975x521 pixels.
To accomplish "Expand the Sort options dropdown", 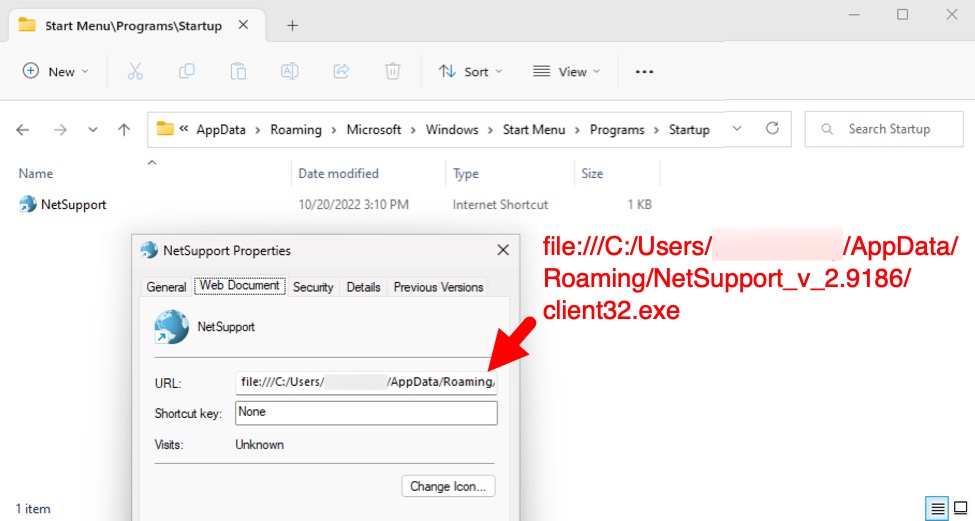I will [x=470, y=71].
